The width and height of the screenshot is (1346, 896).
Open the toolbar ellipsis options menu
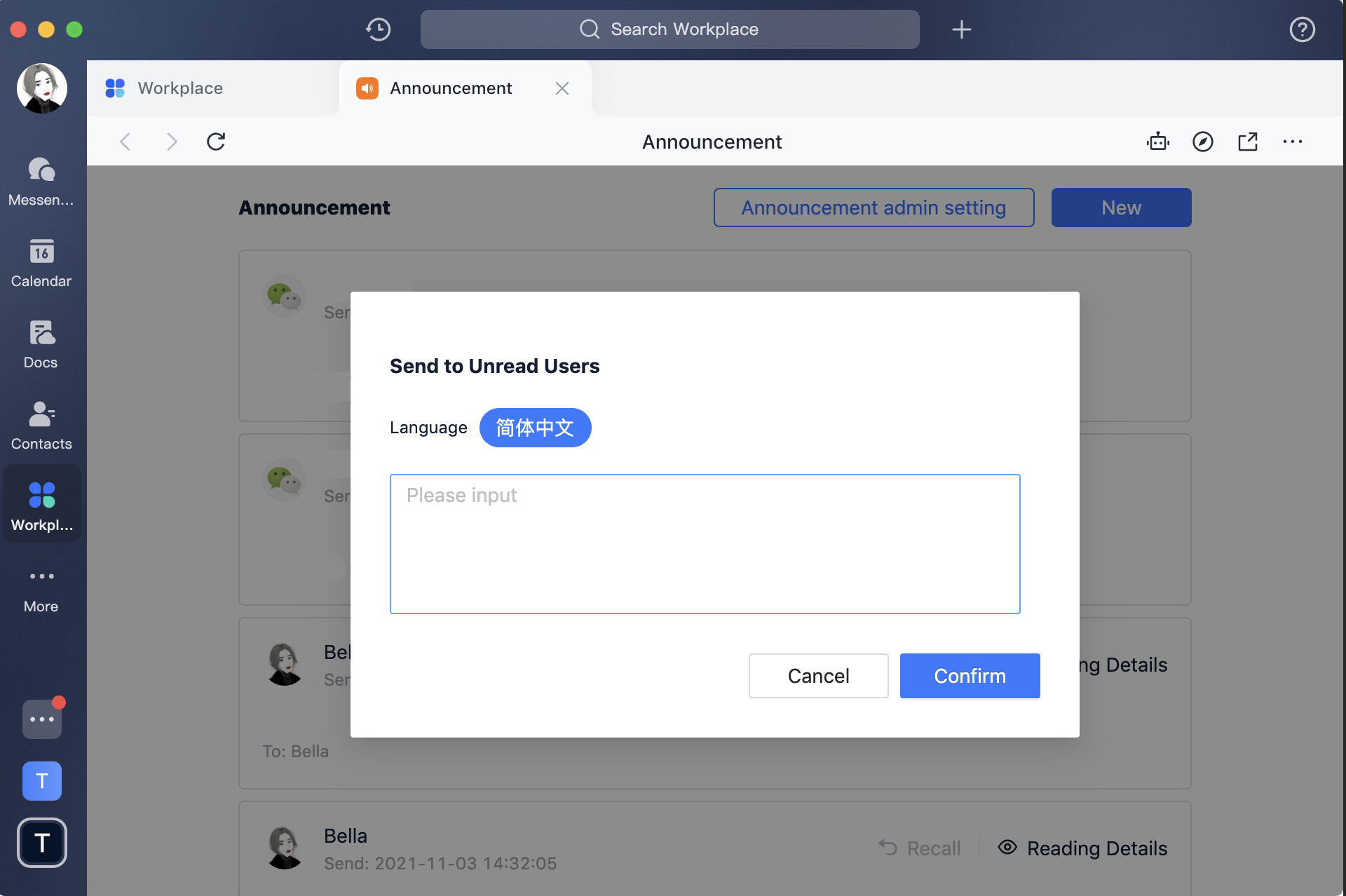[1293, 141]
